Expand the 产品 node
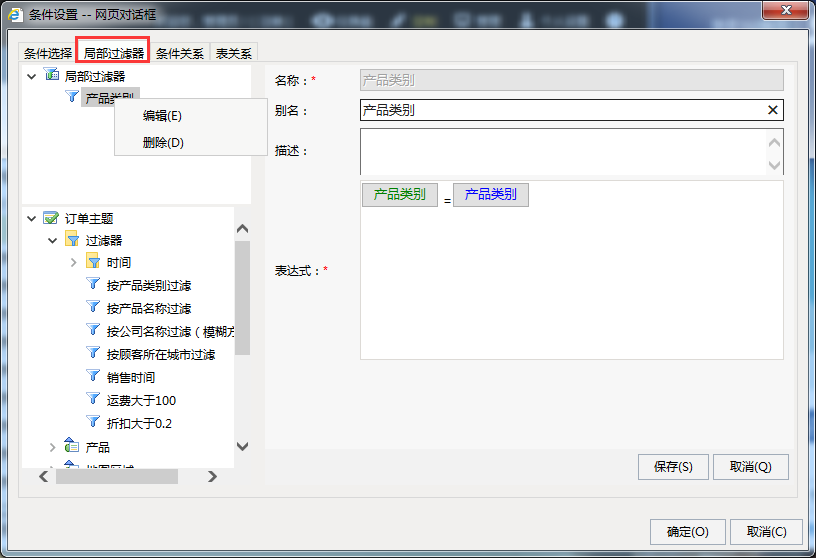816x558 pixels. coord(53,447)
